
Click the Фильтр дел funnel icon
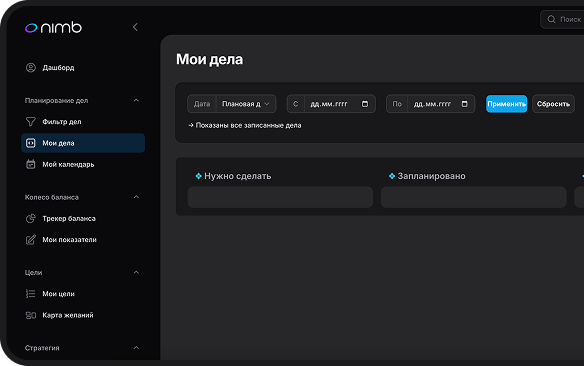[x=31, y=122]
